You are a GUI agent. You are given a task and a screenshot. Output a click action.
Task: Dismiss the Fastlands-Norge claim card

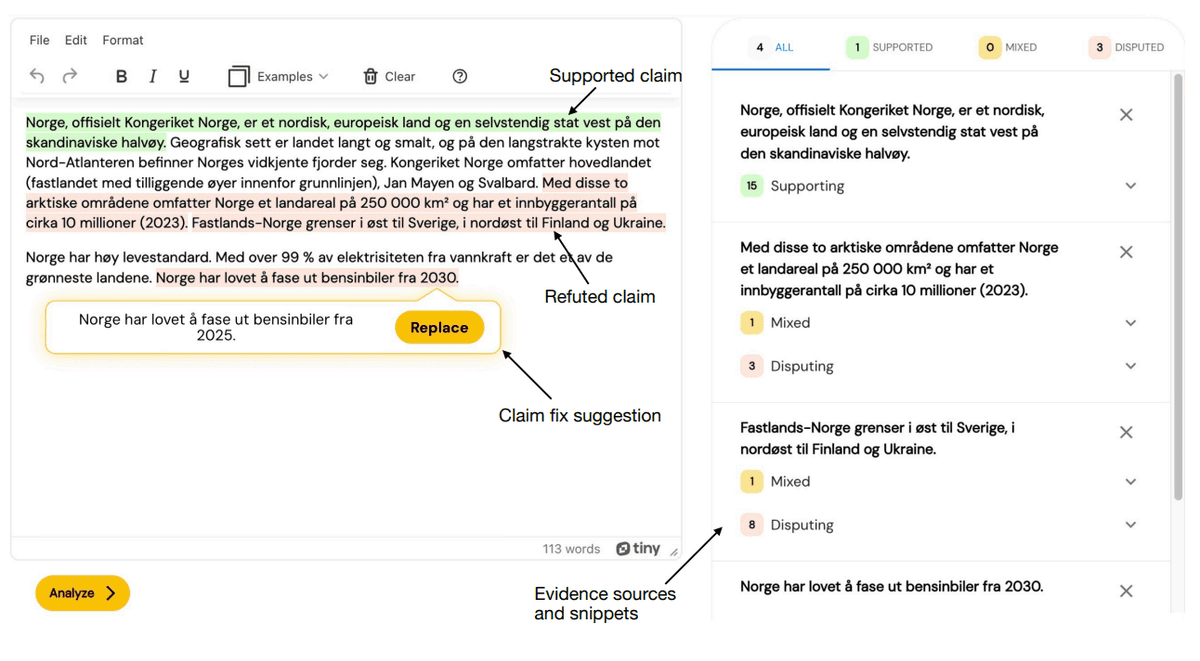coord(1126,432)
